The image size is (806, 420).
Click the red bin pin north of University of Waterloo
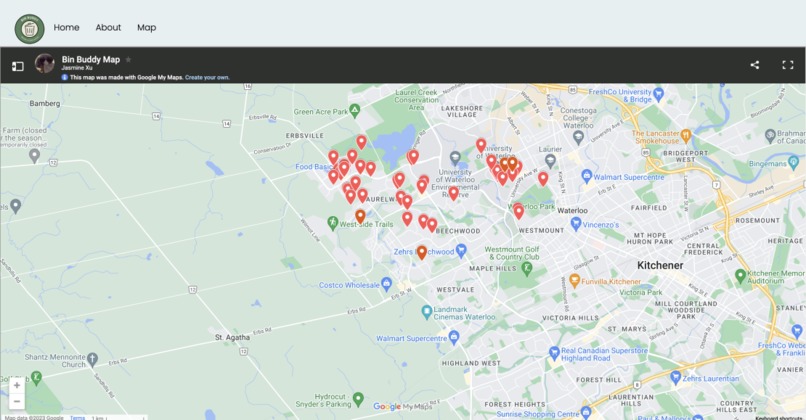click(x=481, y=145)
